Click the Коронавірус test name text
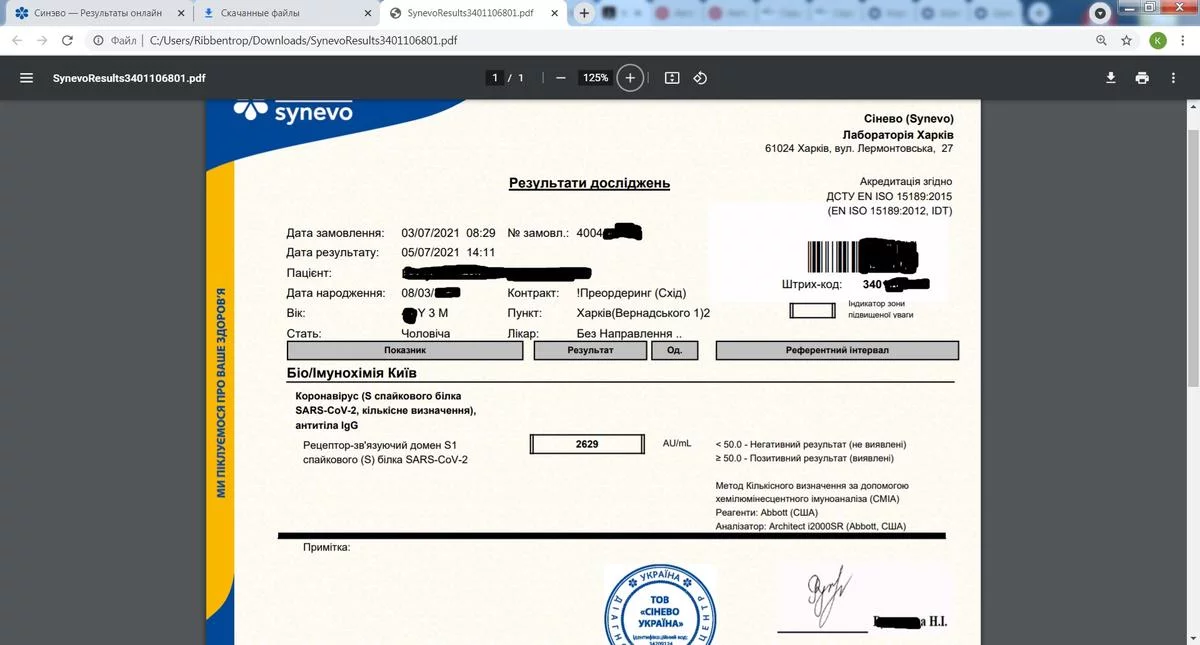Image resolution: width=1200 pixels, height=645 pixels. tap(386, 410)
